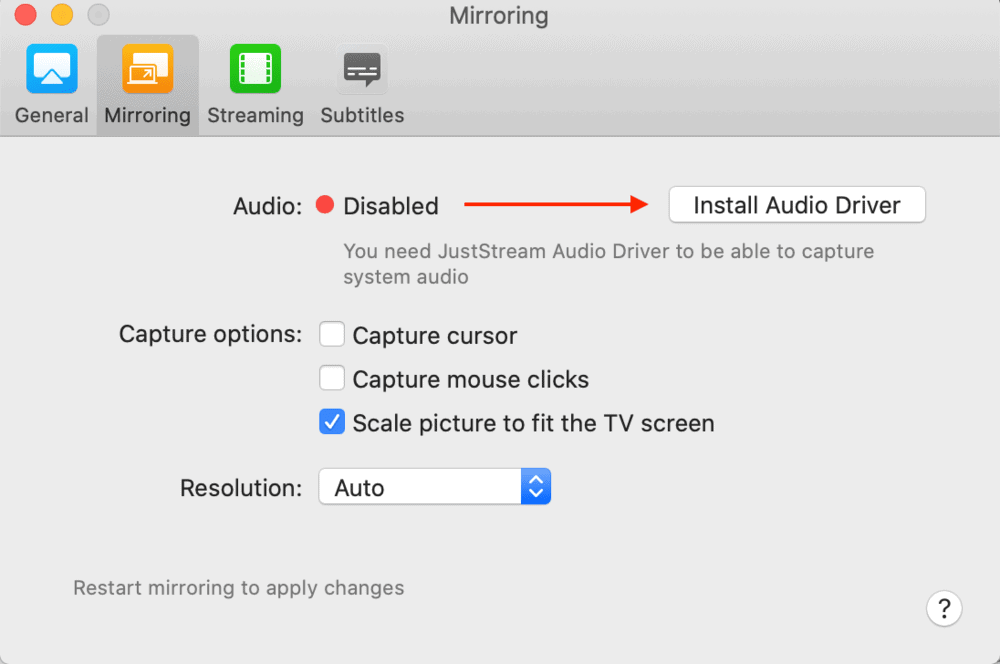Open the Resolution dropdown set to Auto
1000x664 pixels.
tap(434, 487)
